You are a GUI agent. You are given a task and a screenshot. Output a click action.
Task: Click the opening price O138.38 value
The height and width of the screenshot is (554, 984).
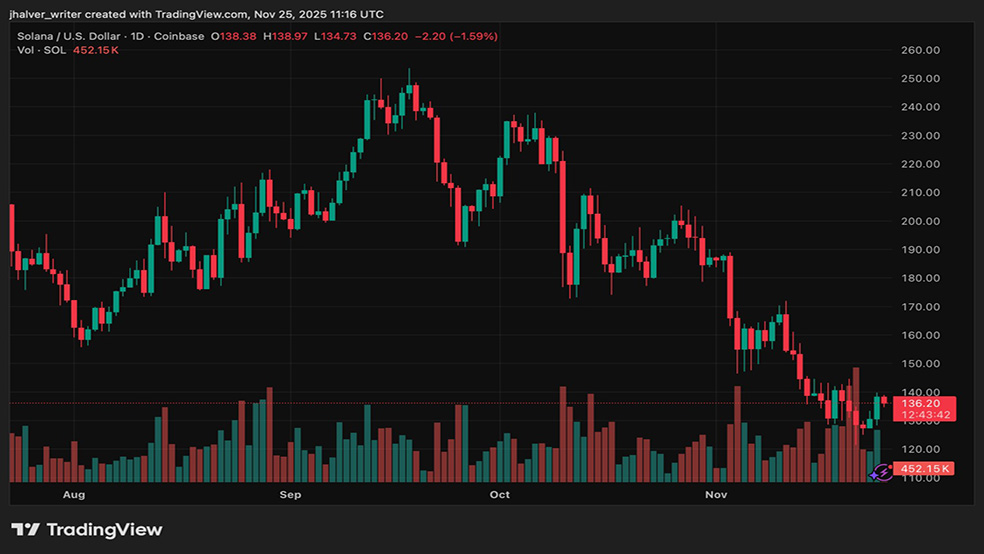tap(232, 36)
